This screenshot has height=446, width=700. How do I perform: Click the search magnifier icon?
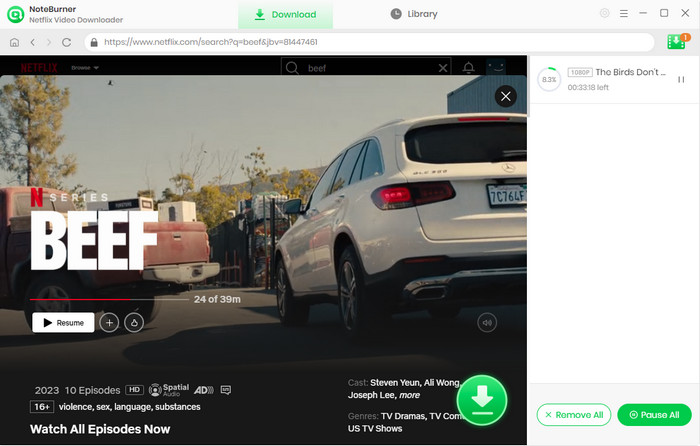292,68
